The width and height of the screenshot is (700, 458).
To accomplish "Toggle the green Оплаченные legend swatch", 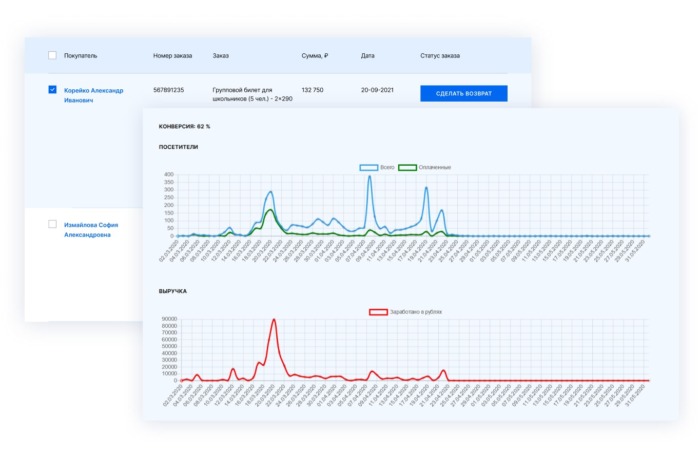I will click(407, 166).
